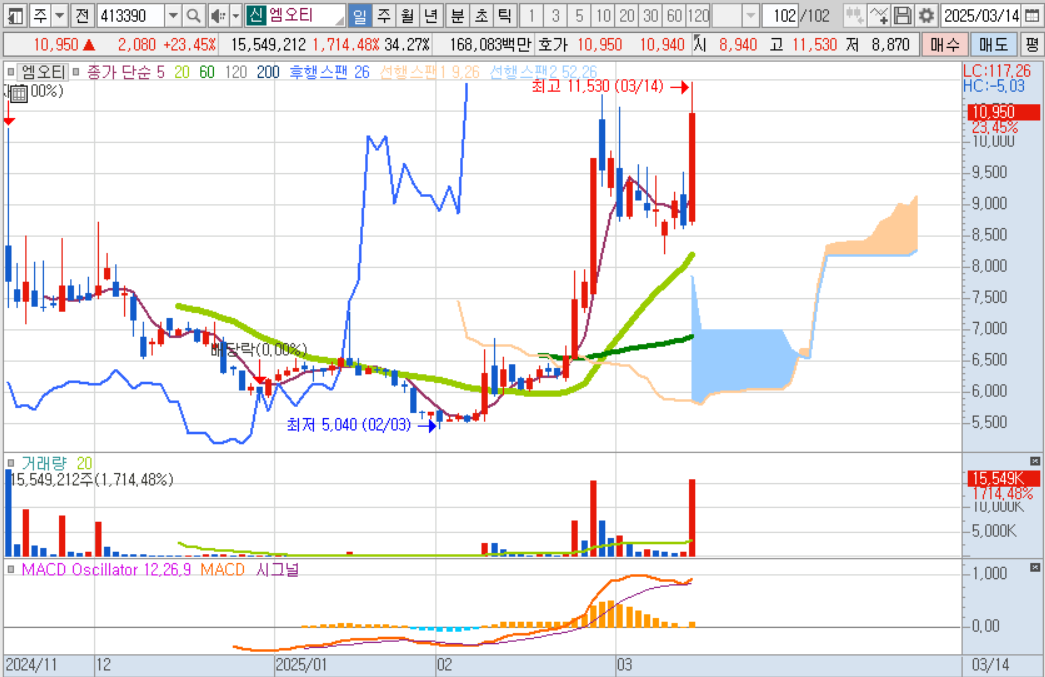The image size is (1045, 677).
Task: Click the 200 moving average legend
Action: click(268, 71)
